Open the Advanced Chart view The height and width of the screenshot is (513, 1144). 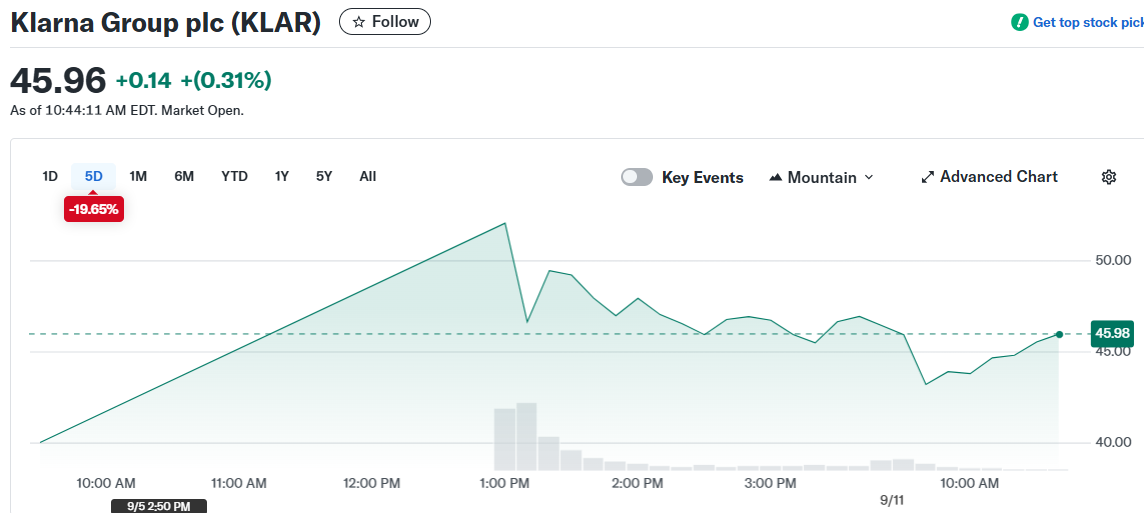(989, 177)
